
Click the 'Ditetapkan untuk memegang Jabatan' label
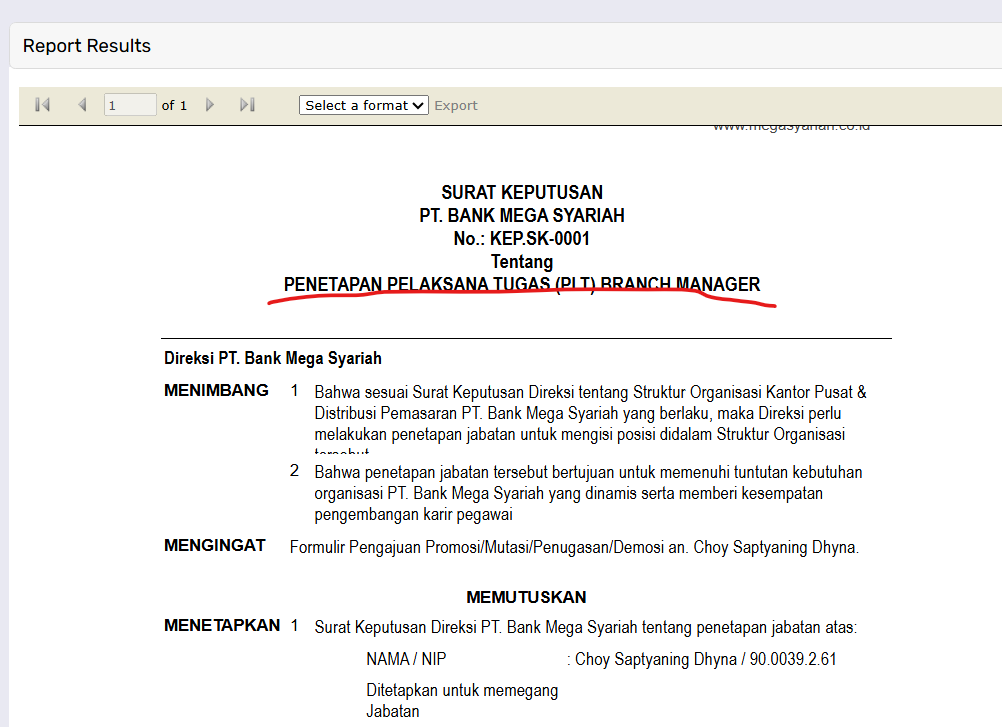pyautogui.click(x=462, y=701)
